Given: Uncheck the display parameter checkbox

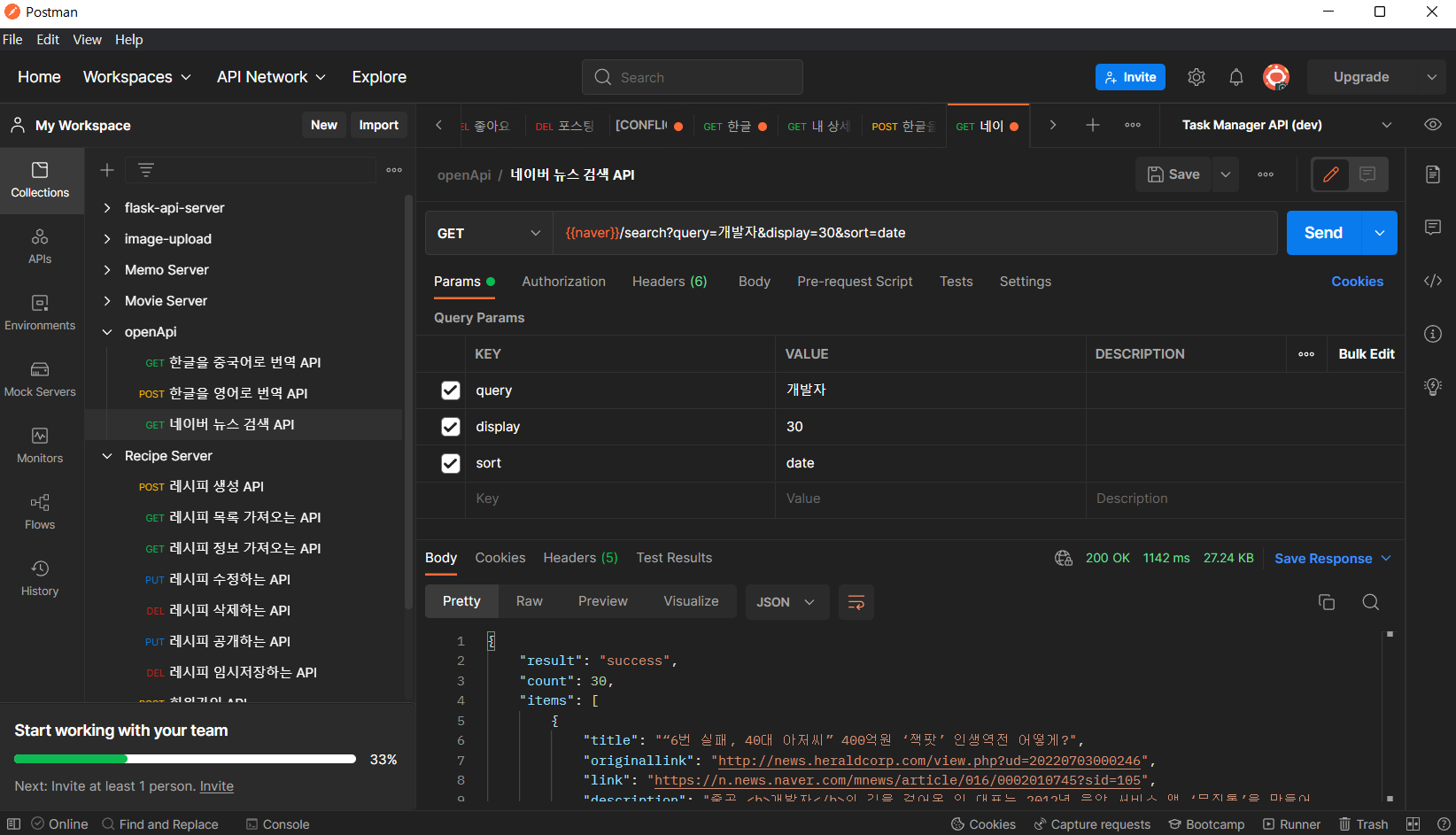Looking at the screenshot, I should 451,427.
